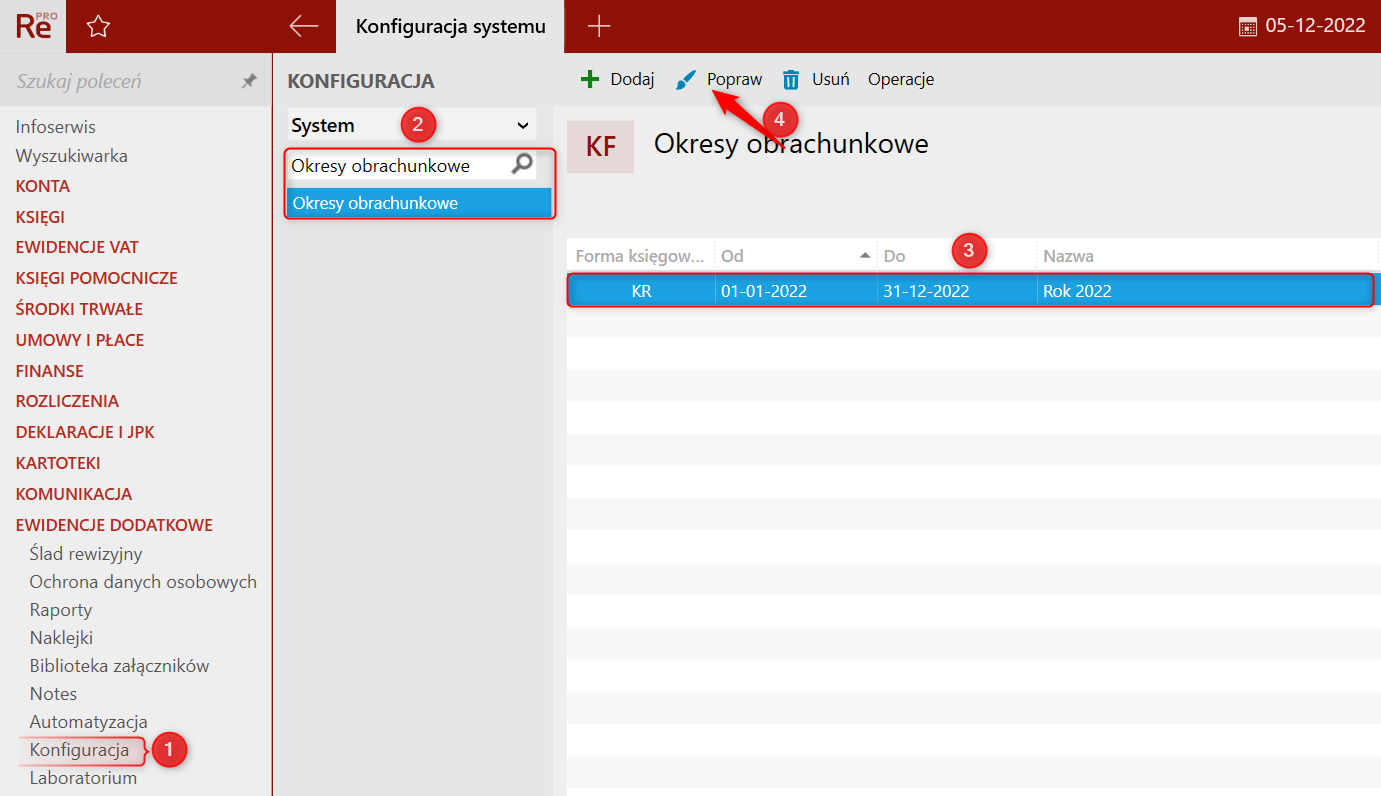Expand the ŚRODKI TRWAŁE section

pos(79,309)
